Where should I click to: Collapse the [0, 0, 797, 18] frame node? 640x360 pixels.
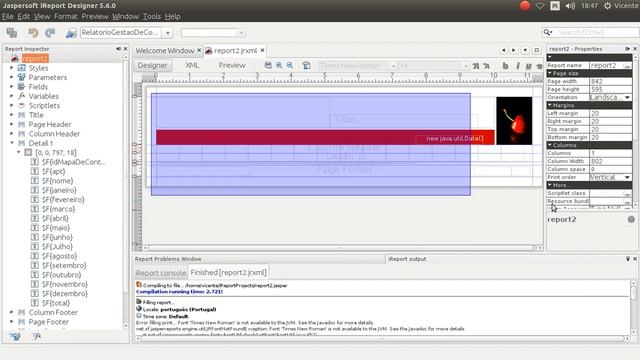pos(18,152)
